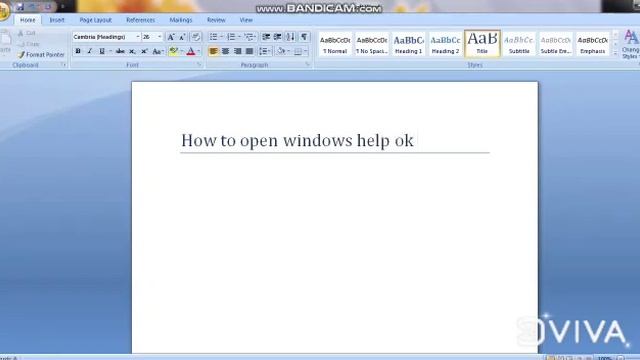This screenshot has width=640, height=360.
Task: Increase the paragraph indent
Action: pos(278,37)
